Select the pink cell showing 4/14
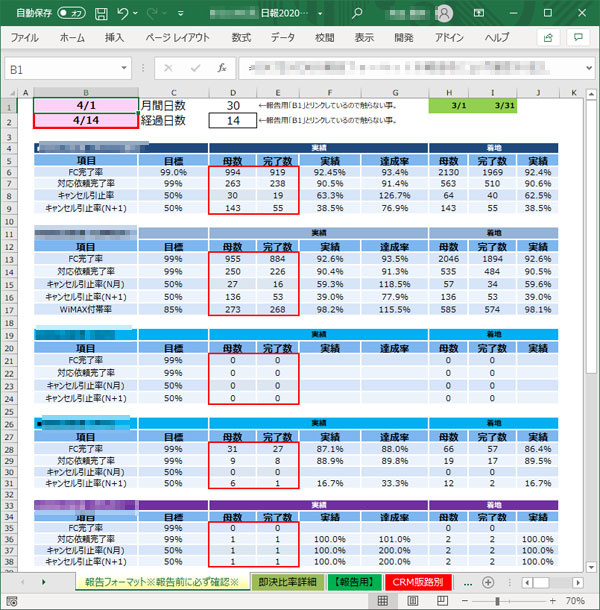 85,120
